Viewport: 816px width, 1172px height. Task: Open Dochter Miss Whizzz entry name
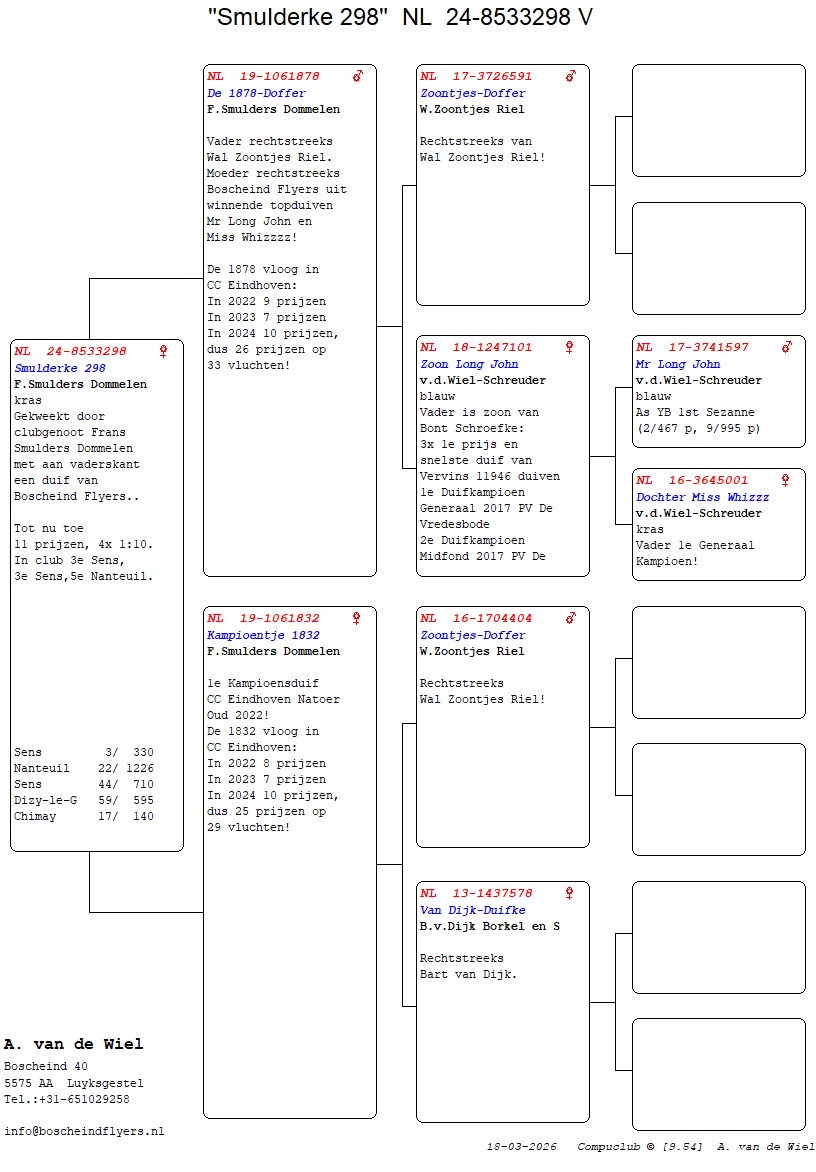pos(703,497)
